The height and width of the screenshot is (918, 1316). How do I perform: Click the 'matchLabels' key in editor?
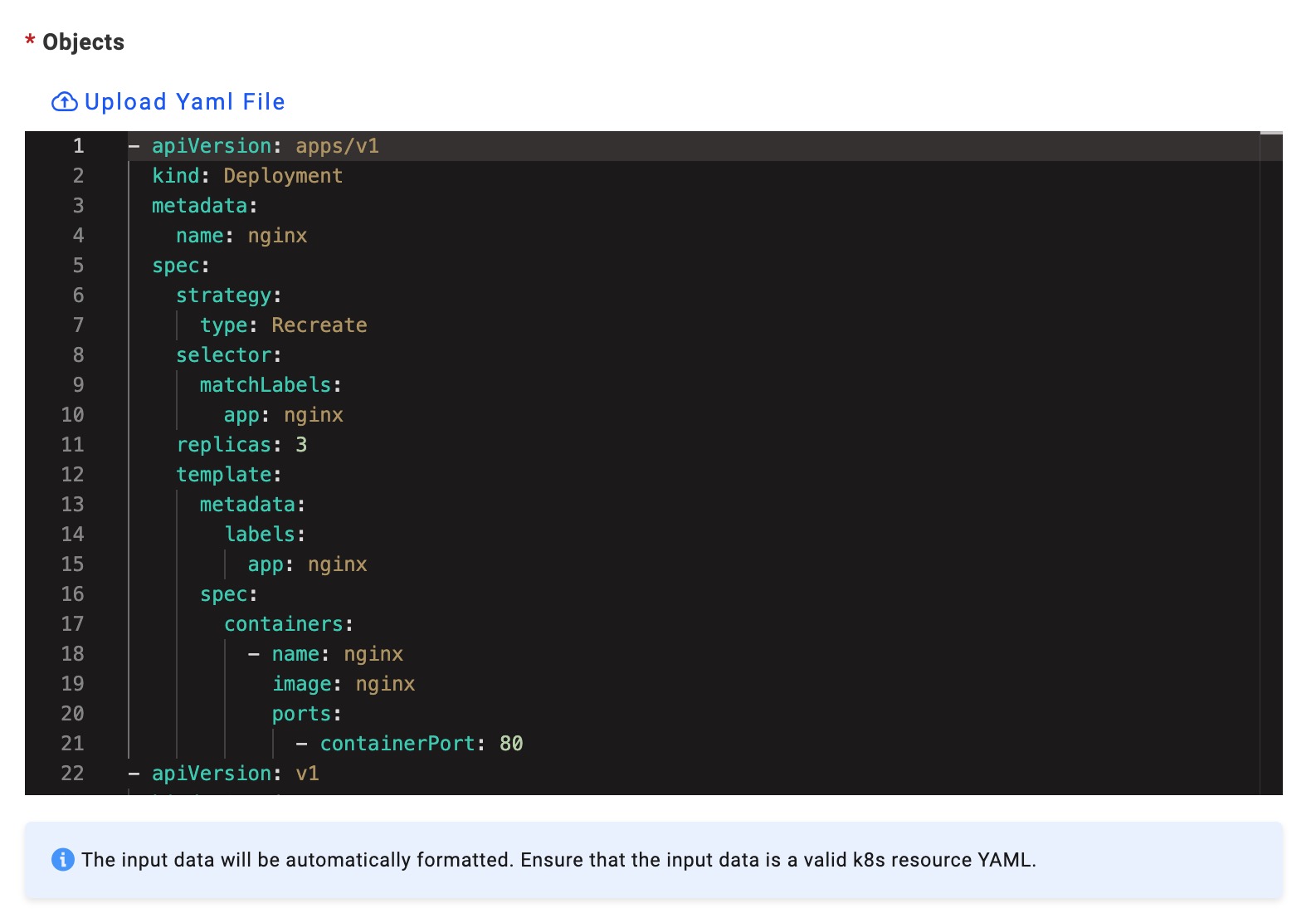click(x=266, y=385)
